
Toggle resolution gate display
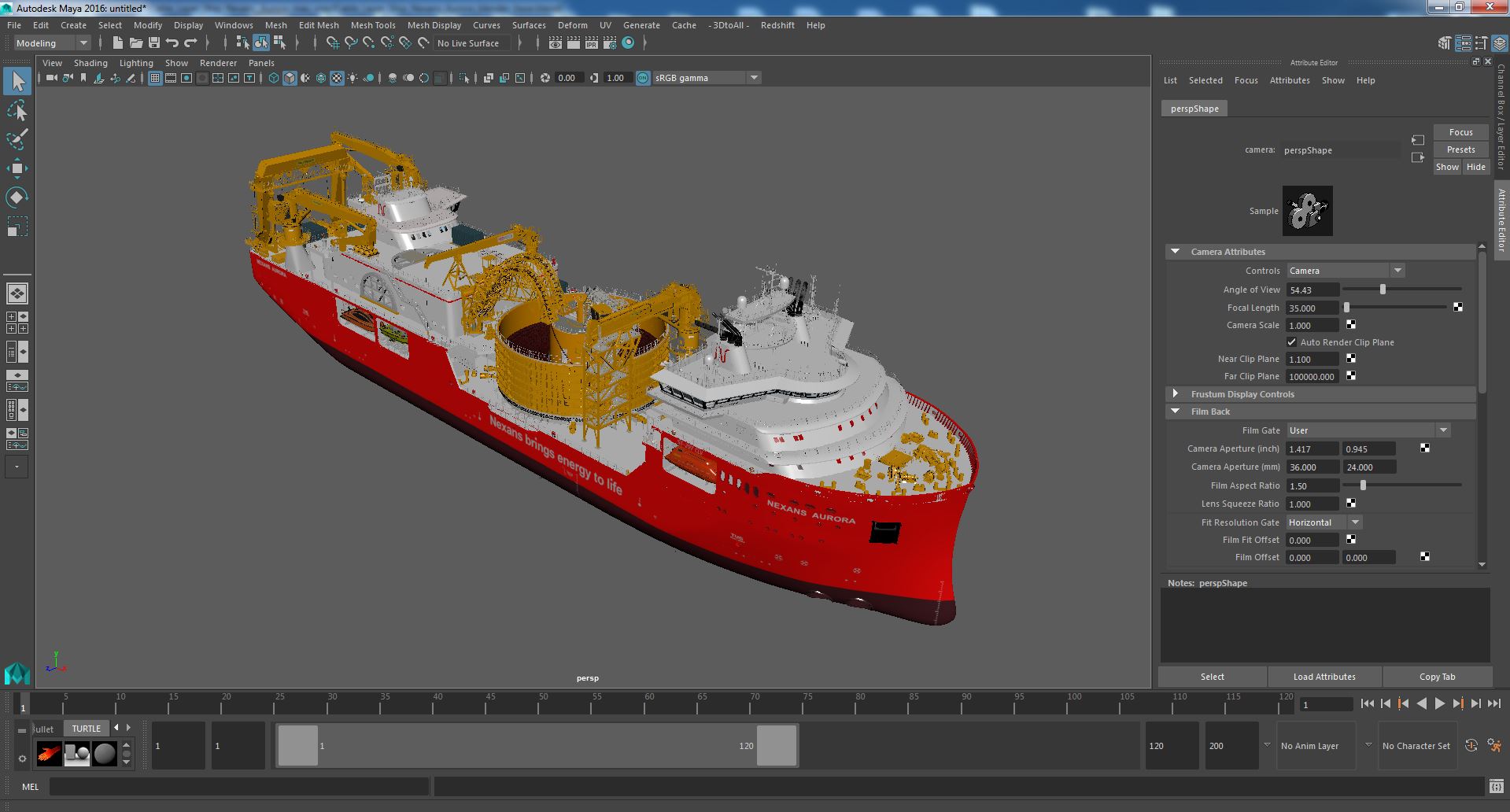tap(186, 78)
